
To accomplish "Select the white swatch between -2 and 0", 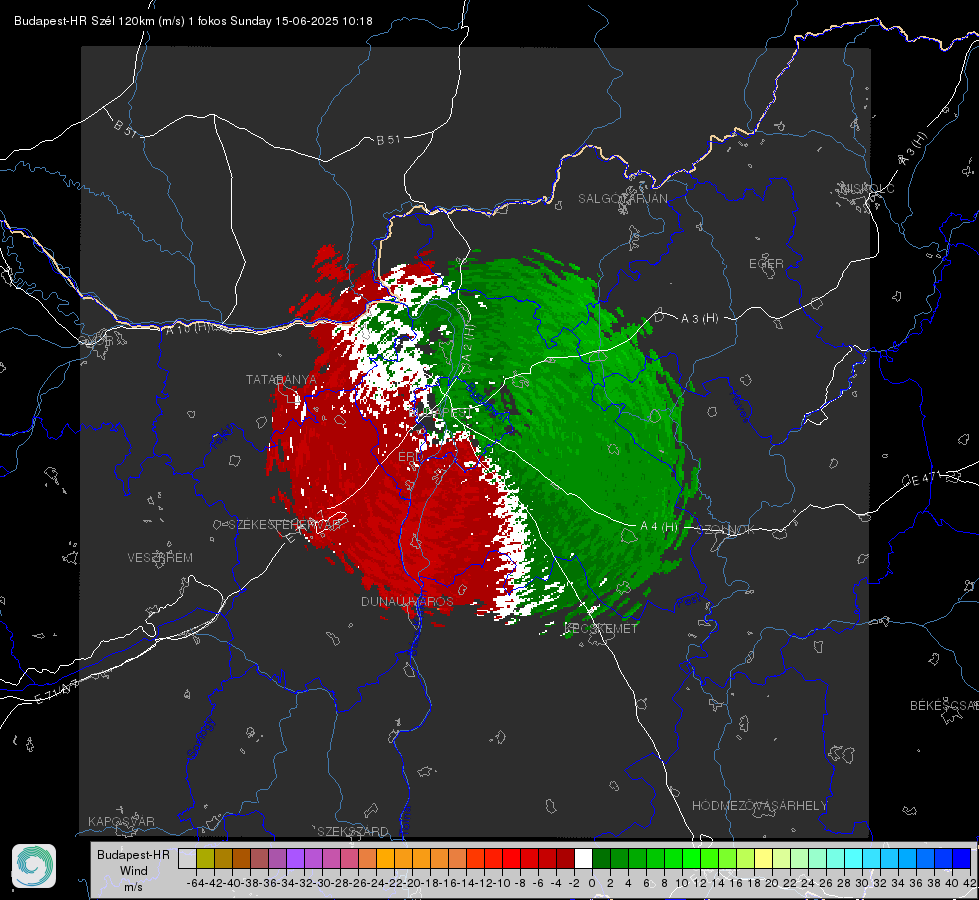I will pos(583,858).
